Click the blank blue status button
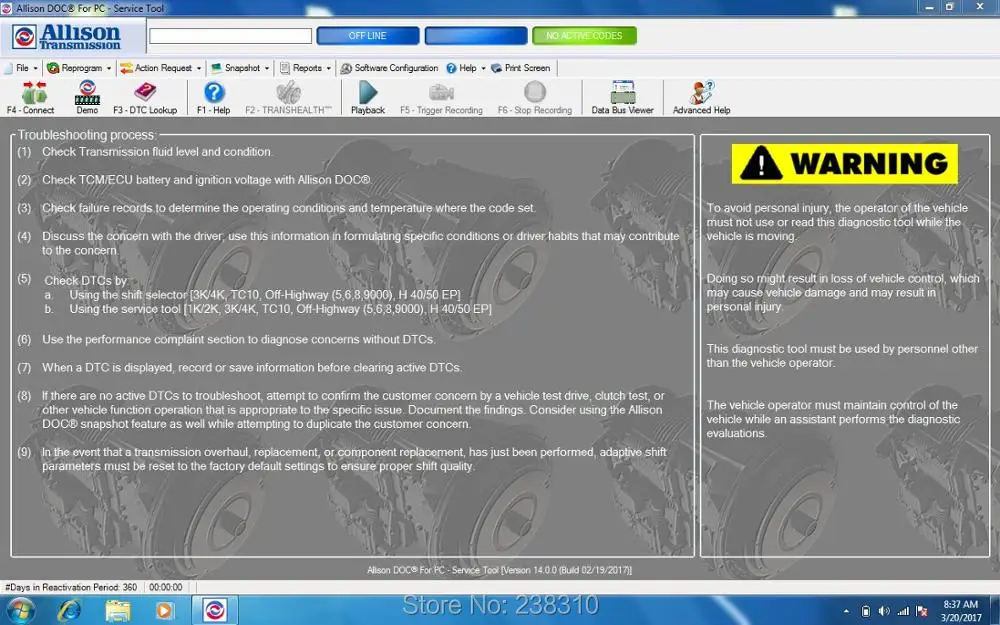This screenshot has width=1000, height=625. click(476, 36)
